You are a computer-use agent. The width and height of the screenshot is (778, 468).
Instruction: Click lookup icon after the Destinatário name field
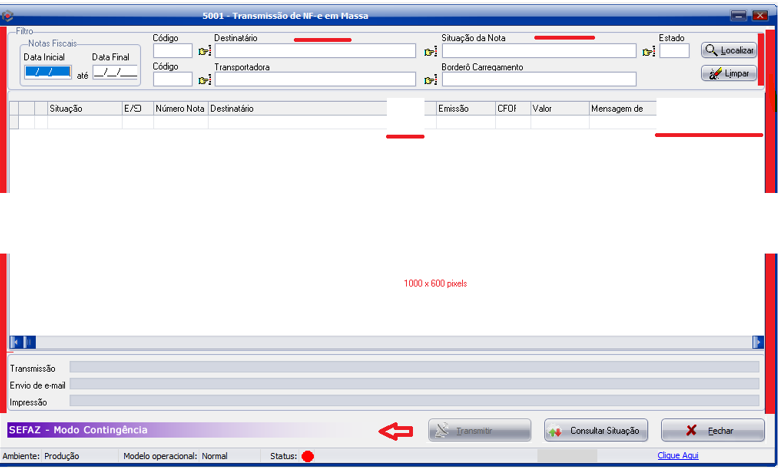[x=430, y=52]
